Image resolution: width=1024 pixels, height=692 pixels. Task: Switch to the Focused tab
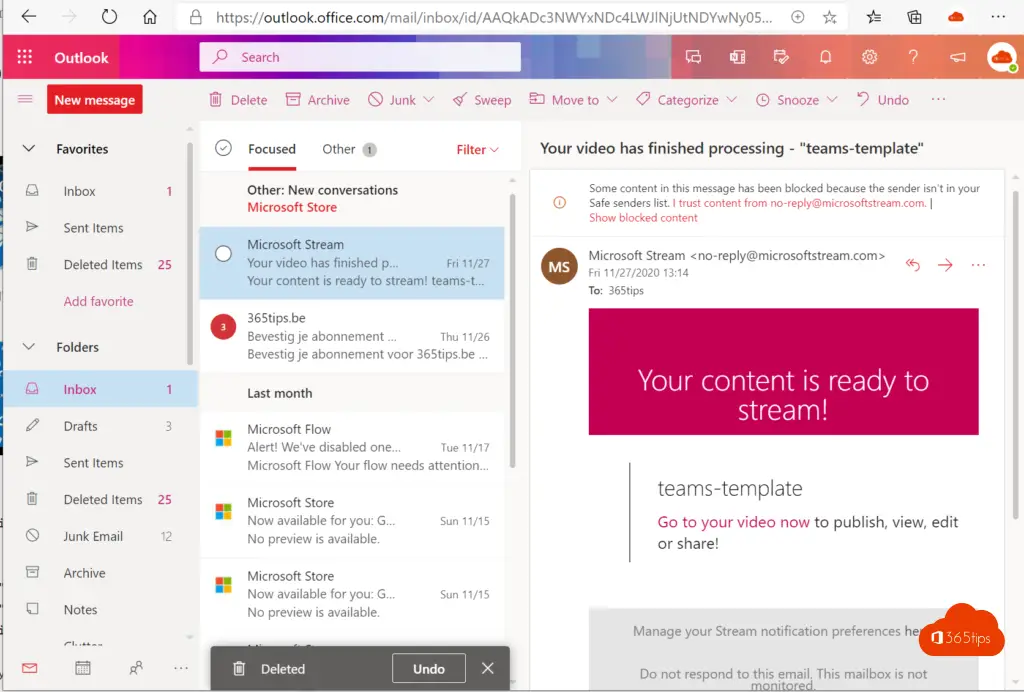pyautogui.click(x=272, y=149)
